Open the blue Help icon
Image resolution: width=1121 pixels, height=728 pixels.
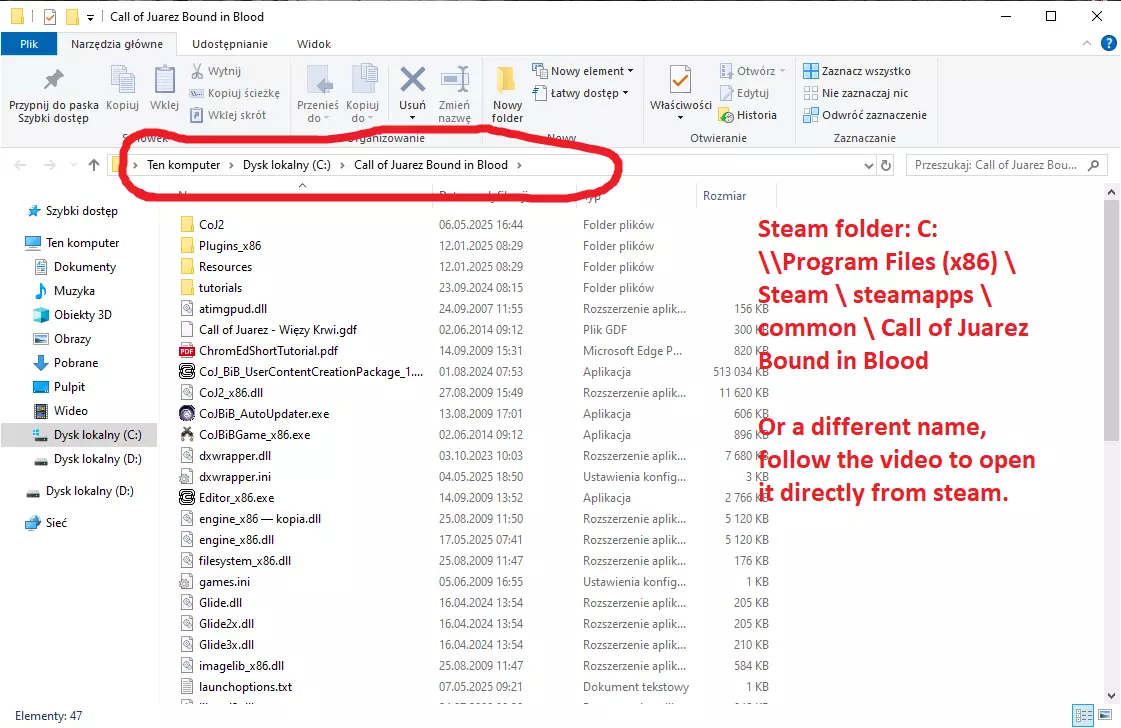click(1108, 44)
